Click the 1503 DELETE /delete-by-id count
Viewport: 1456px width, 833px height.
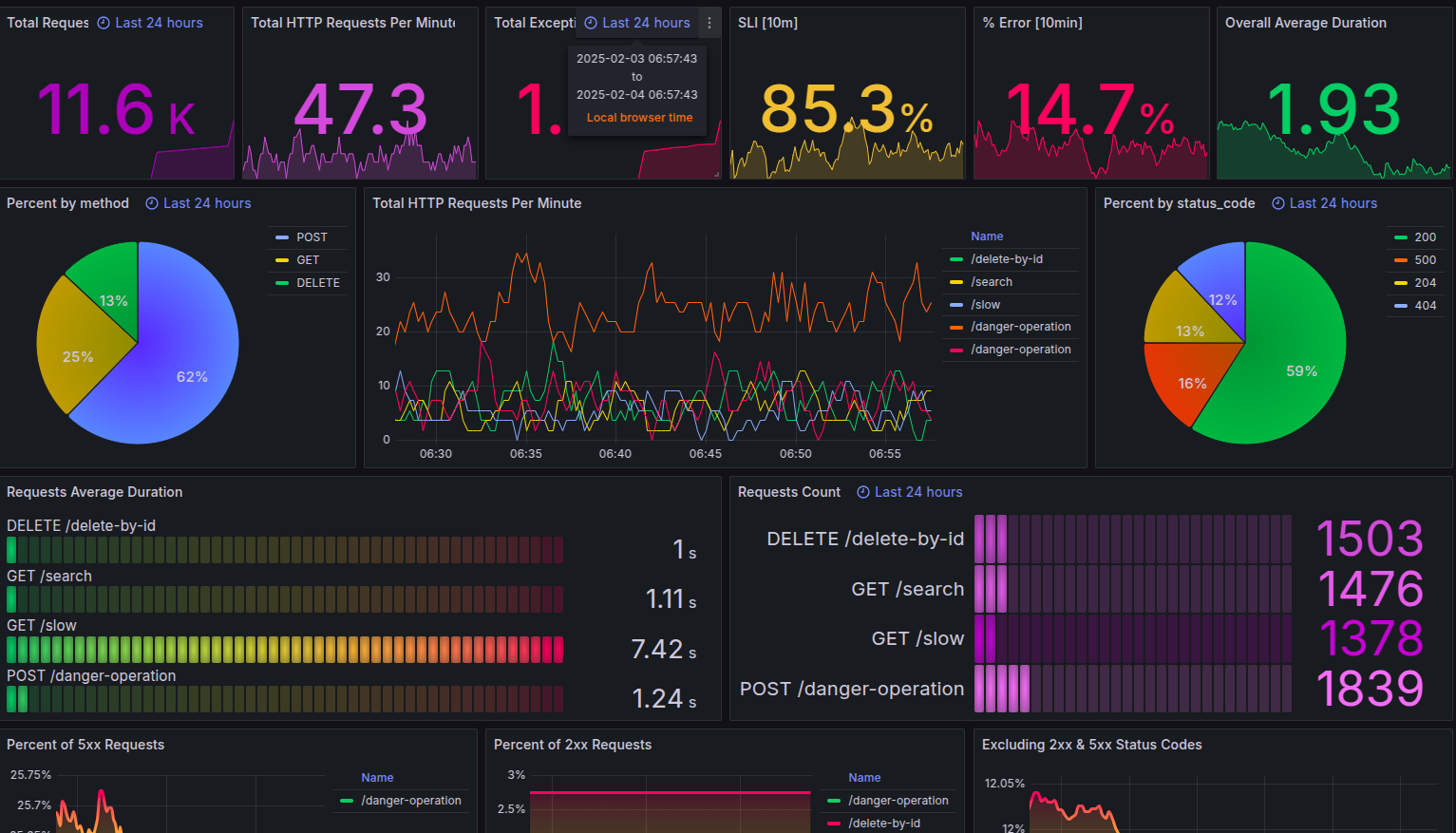coord(1370,540)
